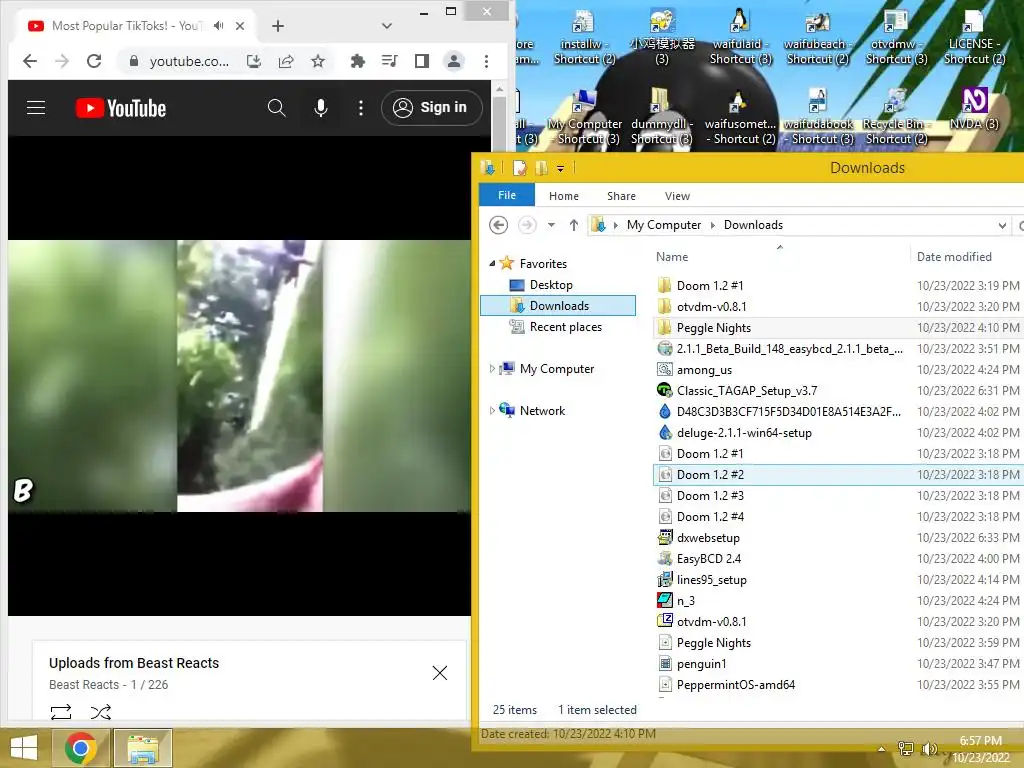Mute the tab using the speaker icon
Image resolution: width=1024 pixels, height=768 pixels.
219,25
